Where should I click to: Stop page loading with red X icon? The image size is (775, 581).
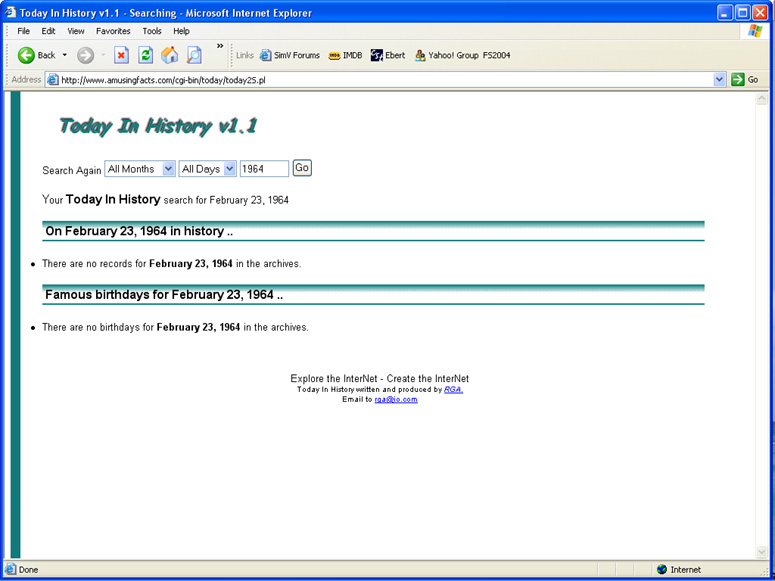[122, 55]
